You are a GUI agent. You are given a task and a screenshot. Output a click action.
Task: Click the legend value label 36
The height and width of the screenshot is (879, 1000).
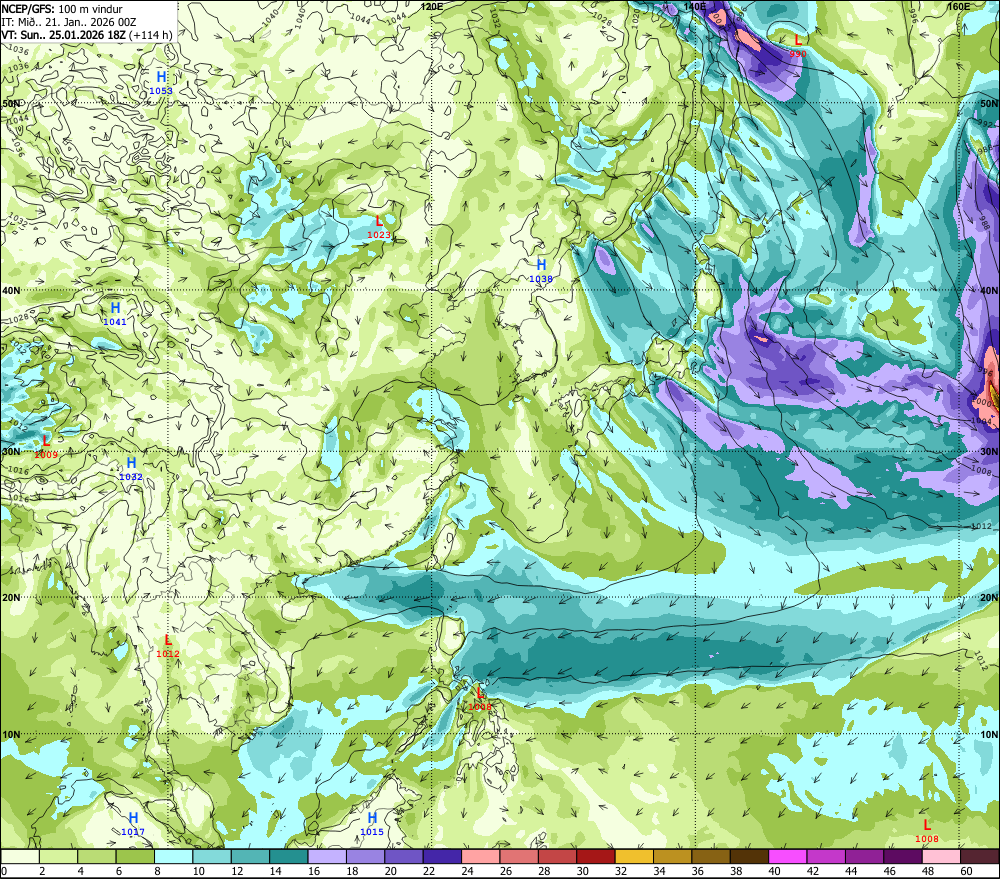(698, 871)
